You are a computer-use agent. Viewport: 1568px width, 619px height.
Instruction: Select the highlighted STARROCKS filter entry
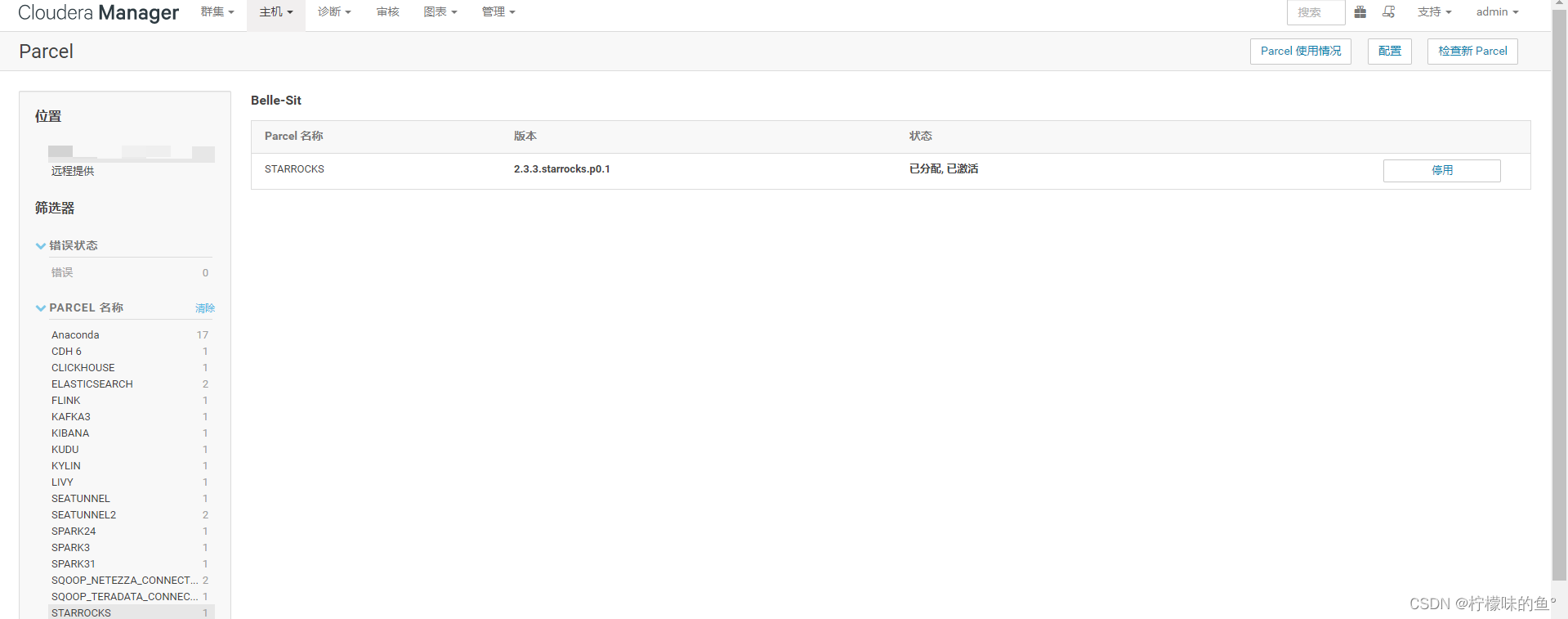point(131,612)
